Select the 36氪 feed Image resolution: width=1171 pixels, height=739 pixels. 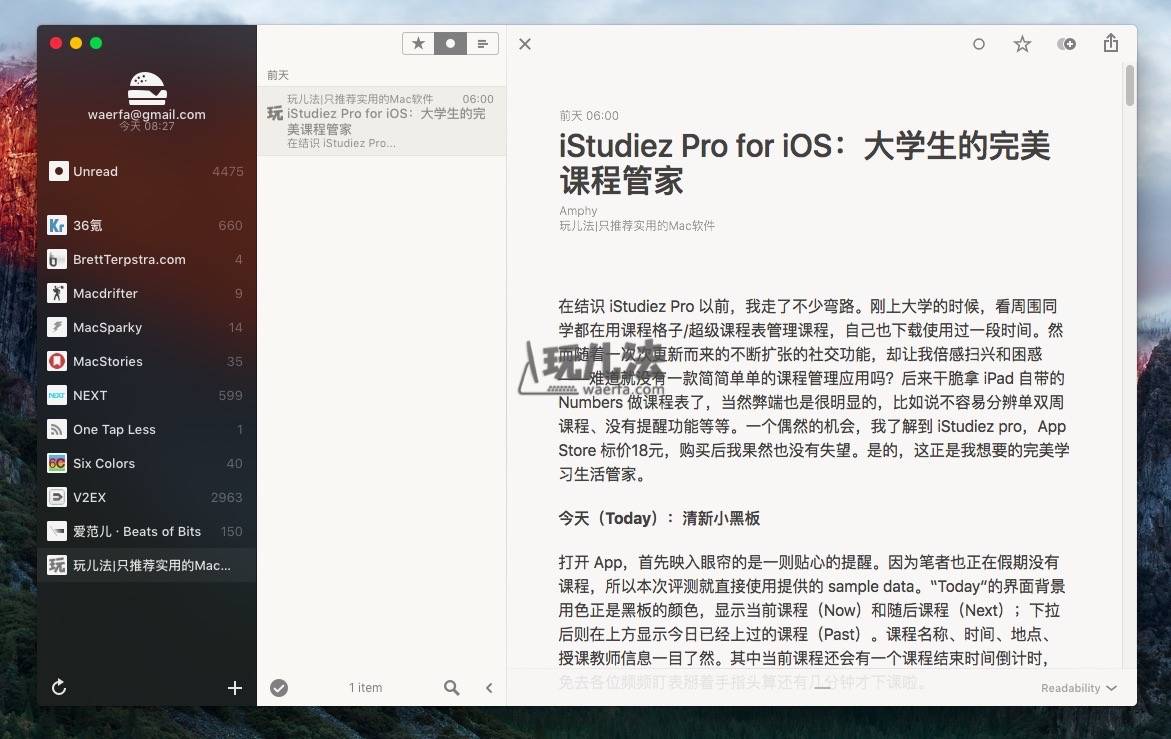(147, 225)
